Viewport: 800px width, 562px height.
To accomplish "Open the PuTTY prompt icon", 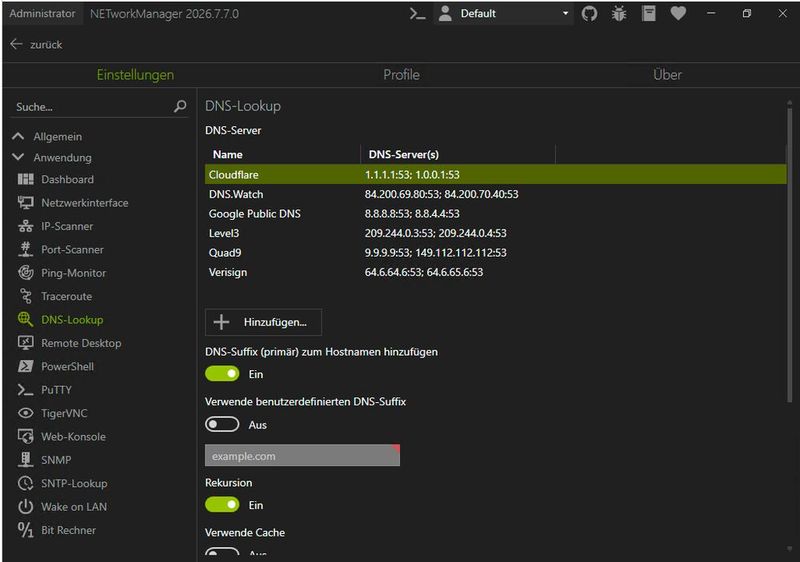I will [26, 390].
